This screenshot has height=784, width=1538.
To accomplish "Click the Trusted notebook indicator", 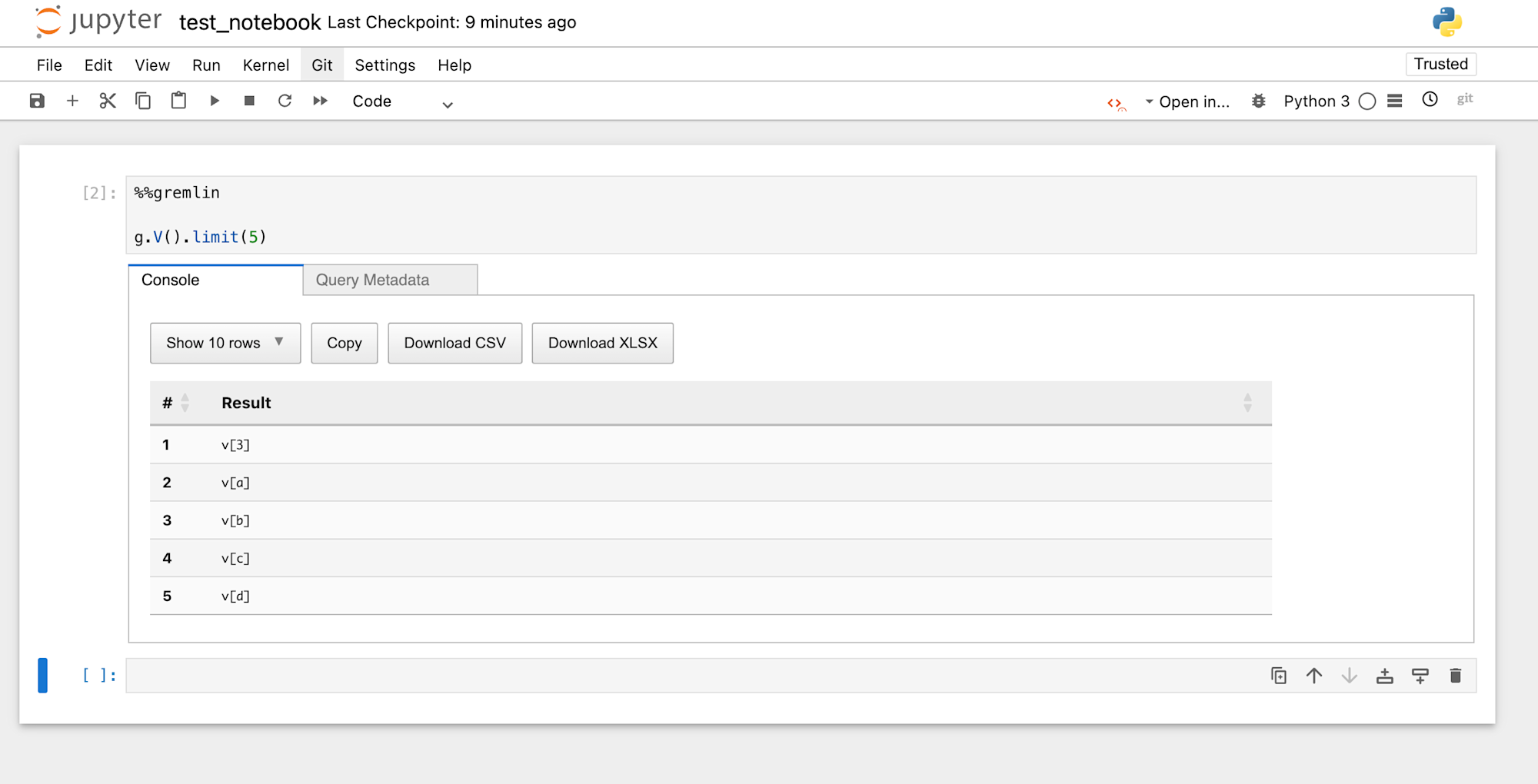I will tap(1440, 64).
